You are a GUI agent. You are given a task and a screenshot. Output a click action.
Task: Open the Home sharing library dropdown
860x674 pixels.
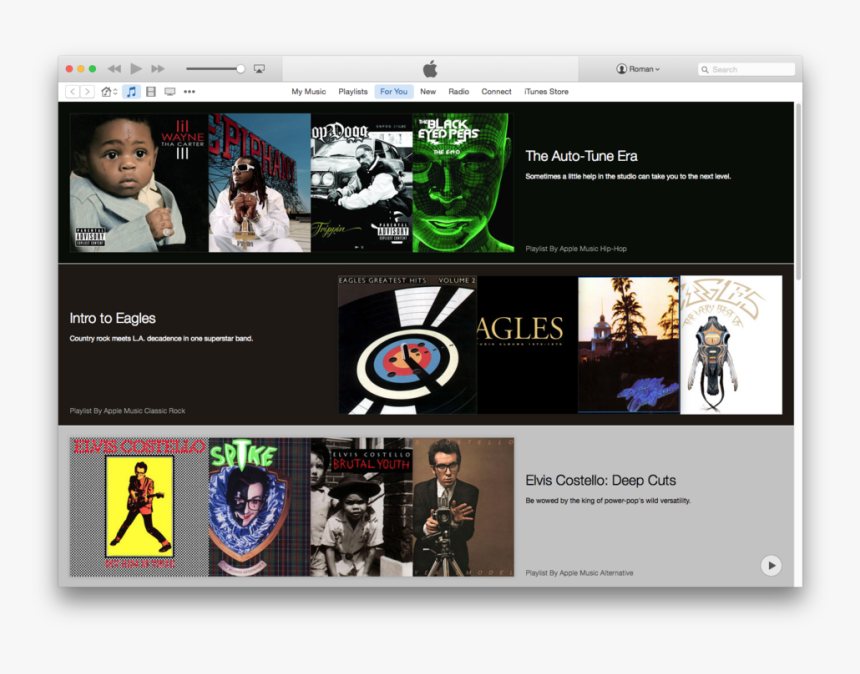point(109,92)
